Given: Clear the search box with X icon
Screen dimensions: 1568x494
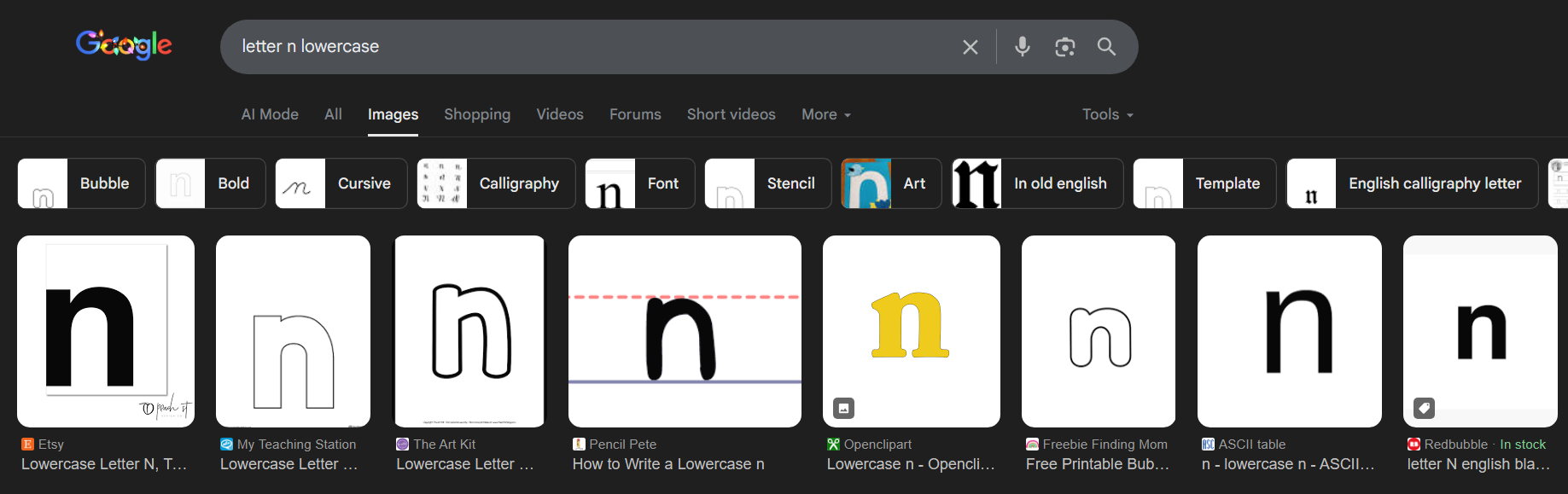Looking at the screenshot, I should point(971,47).
